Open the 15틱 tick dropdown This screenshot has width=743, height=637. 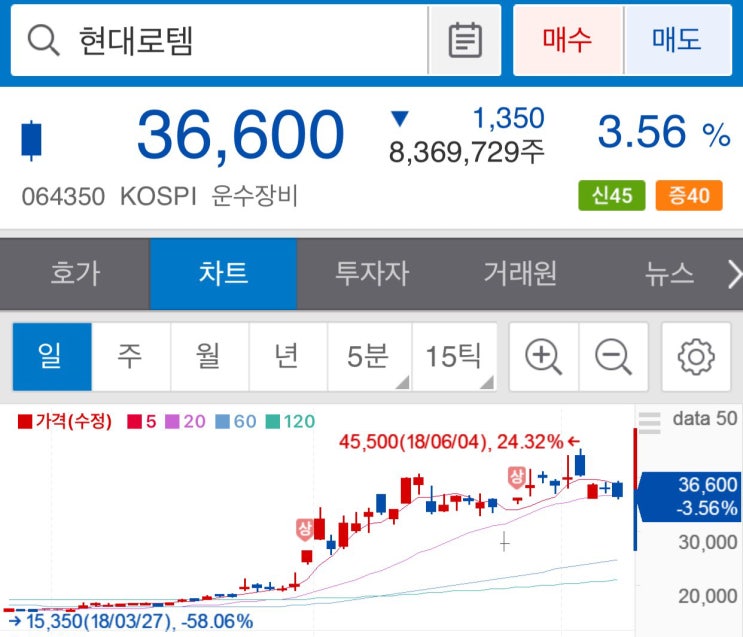point(454,357)
